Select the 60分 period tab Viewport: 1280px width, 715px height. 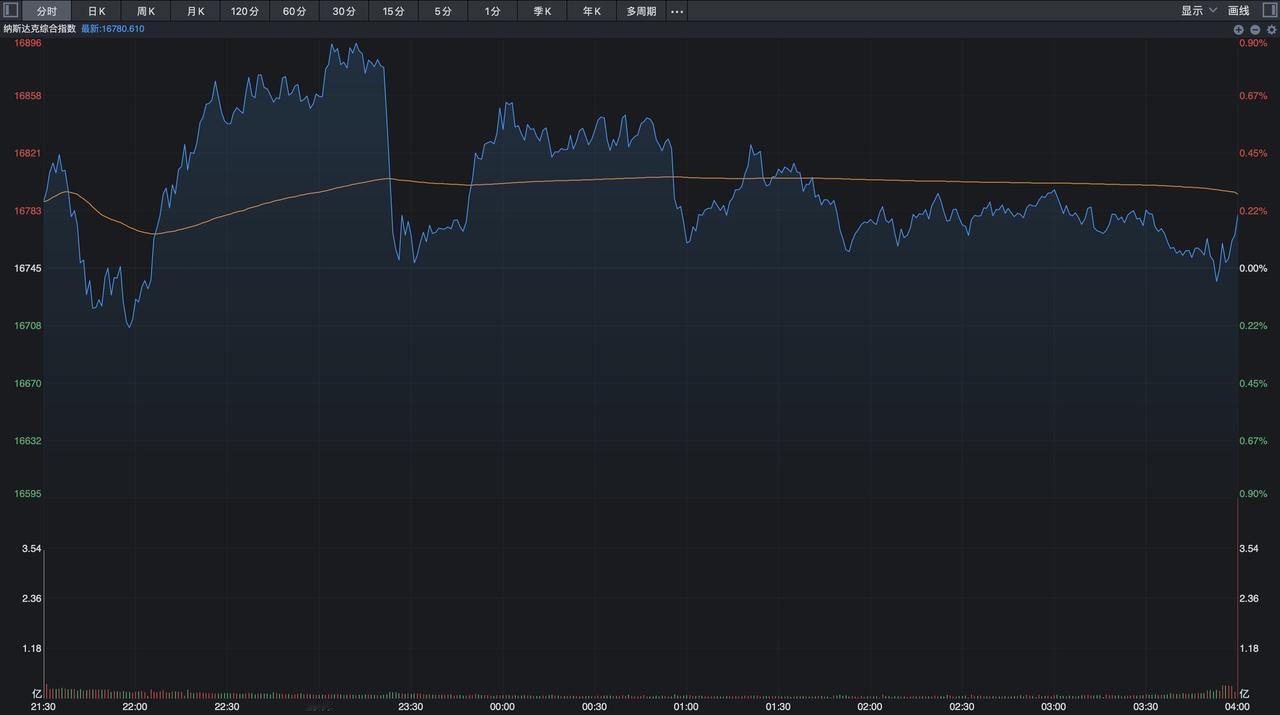pyautogui.click(x=294, y=11)
